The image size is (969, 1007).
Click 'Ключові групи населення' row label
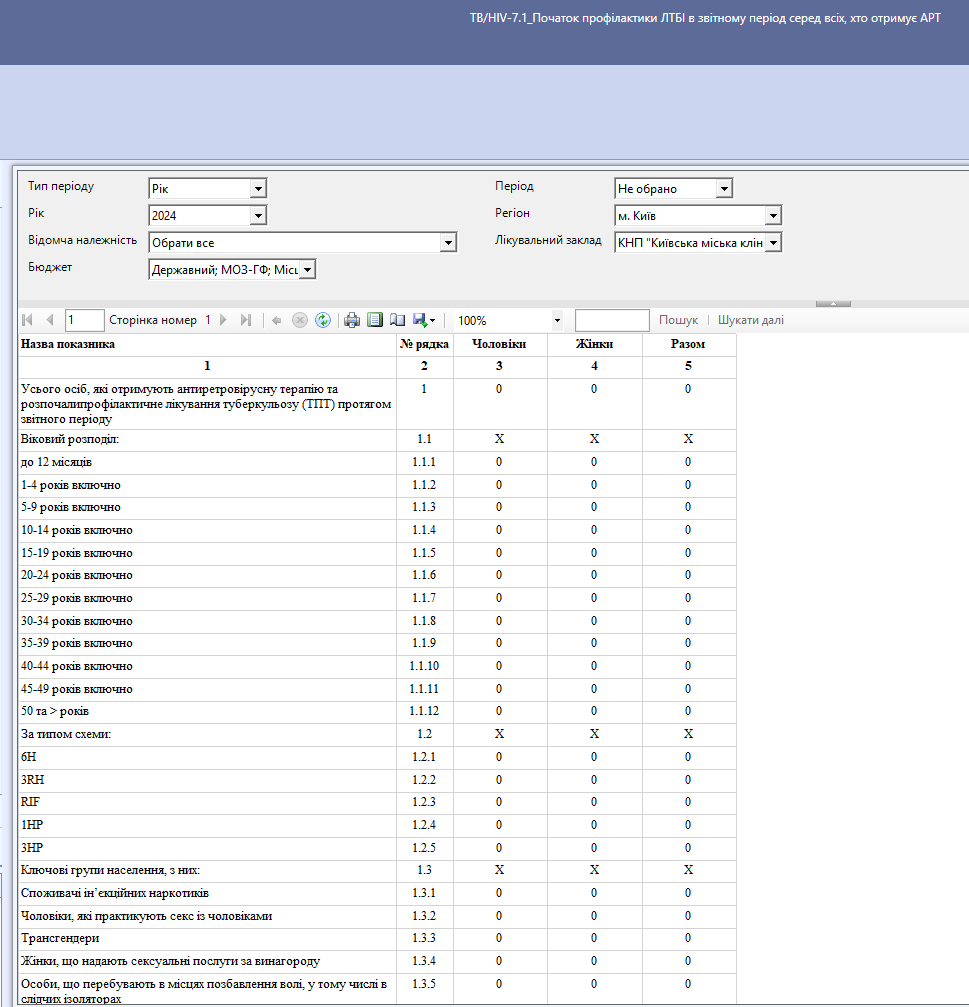coord(110,870)
